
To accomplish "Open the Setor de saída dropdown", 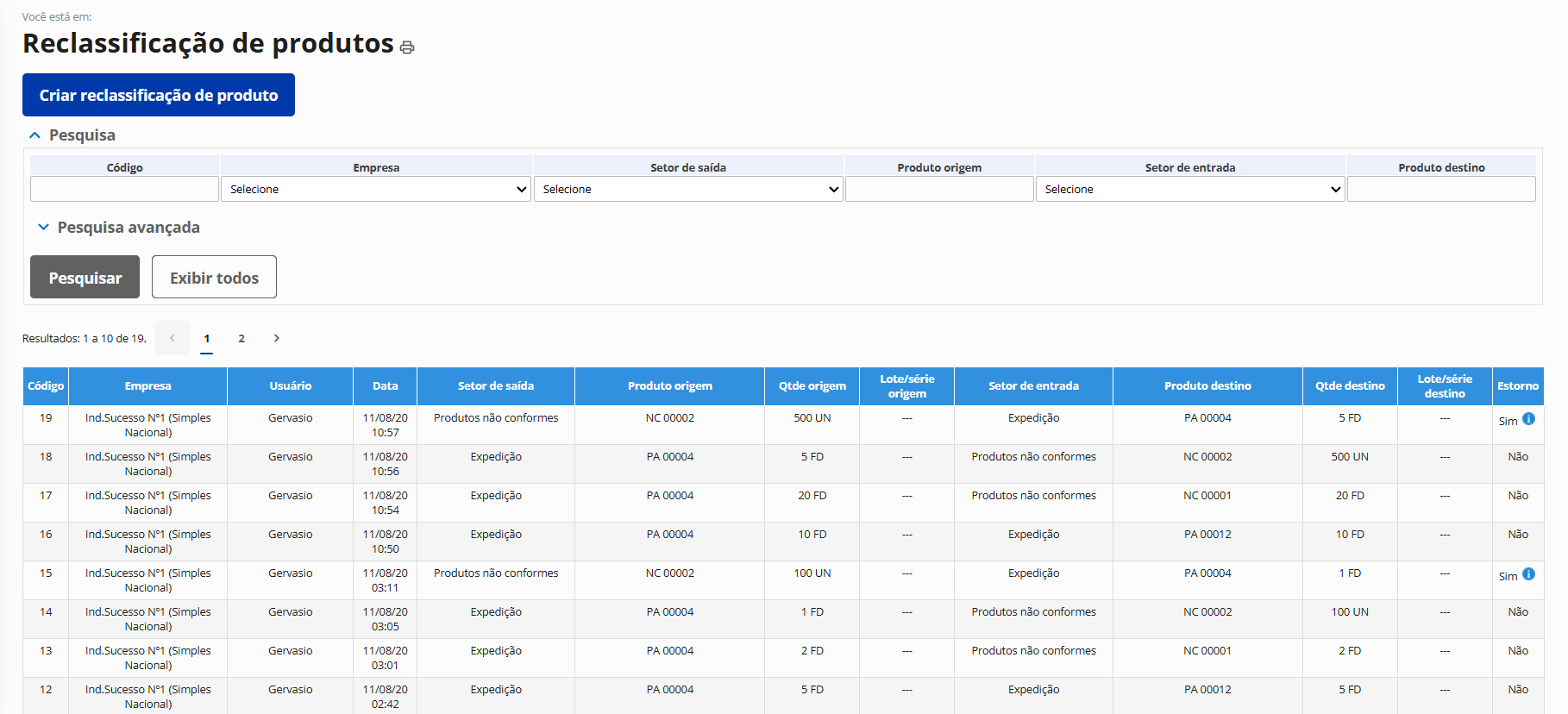I will pos(687,190).
